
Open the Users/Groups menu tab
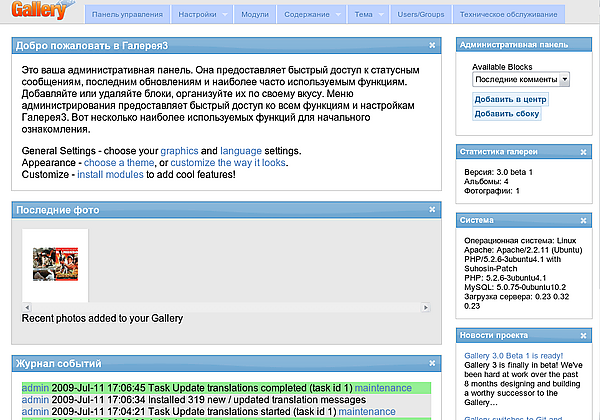pos(421,15)
